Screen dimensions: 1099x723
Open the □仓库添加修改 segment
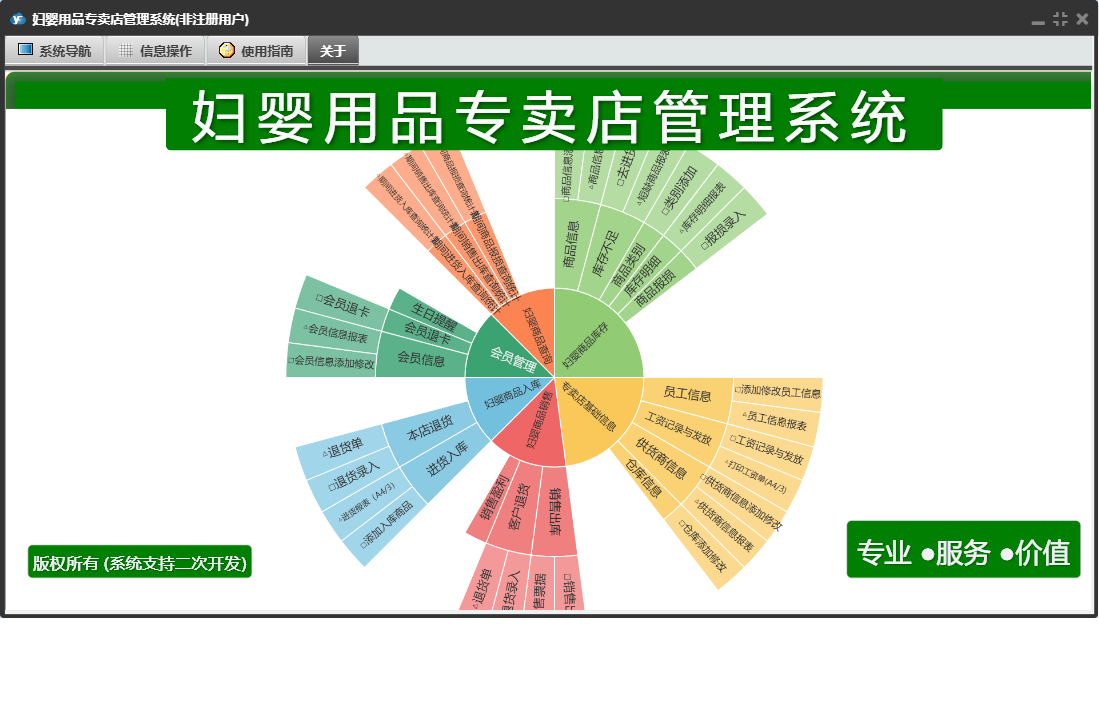coord(703,546)
